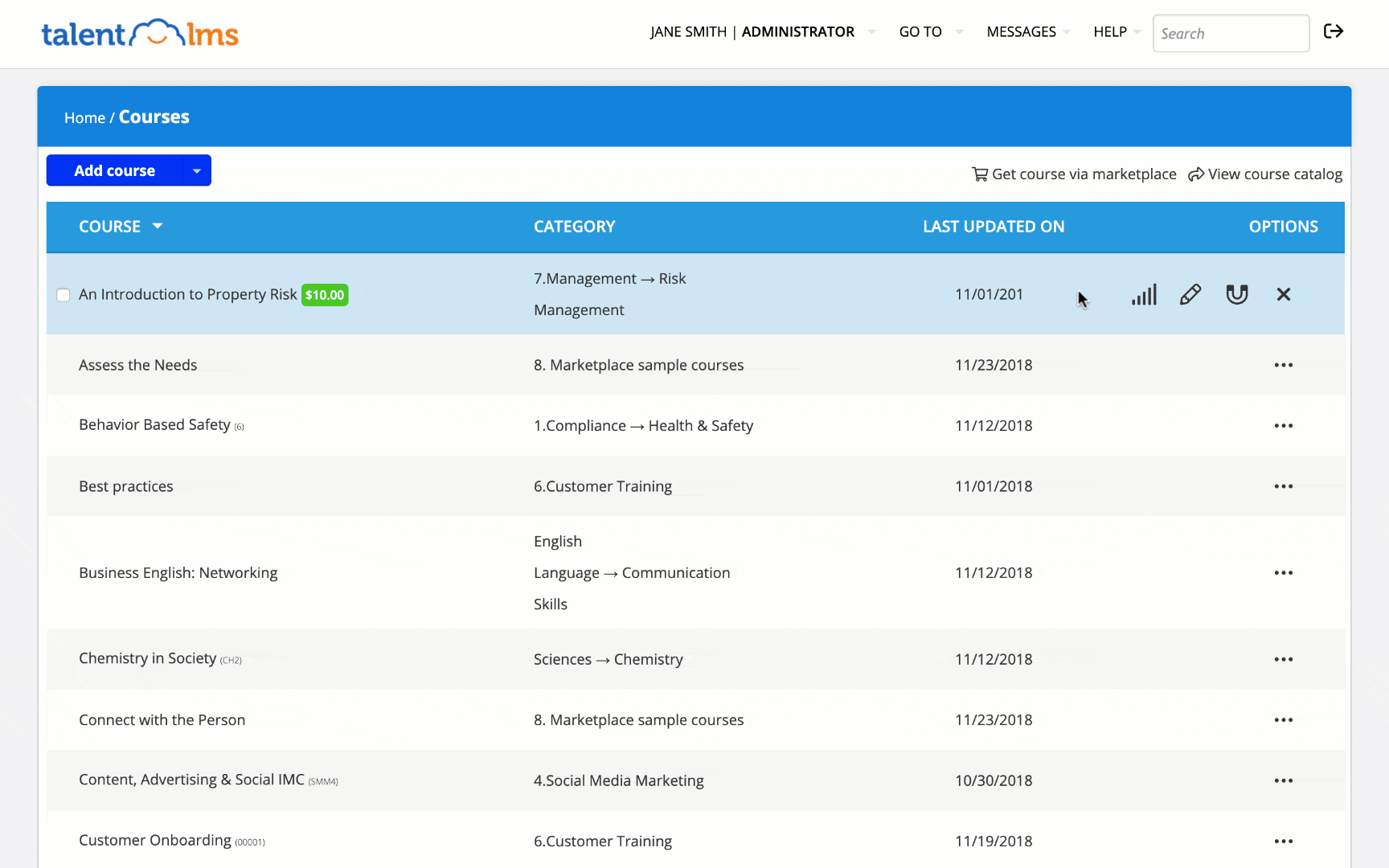This screenshot has width=1389, height=868.
Task: Open Behavior Based Safety course
Action: click(x=154, y=424)
